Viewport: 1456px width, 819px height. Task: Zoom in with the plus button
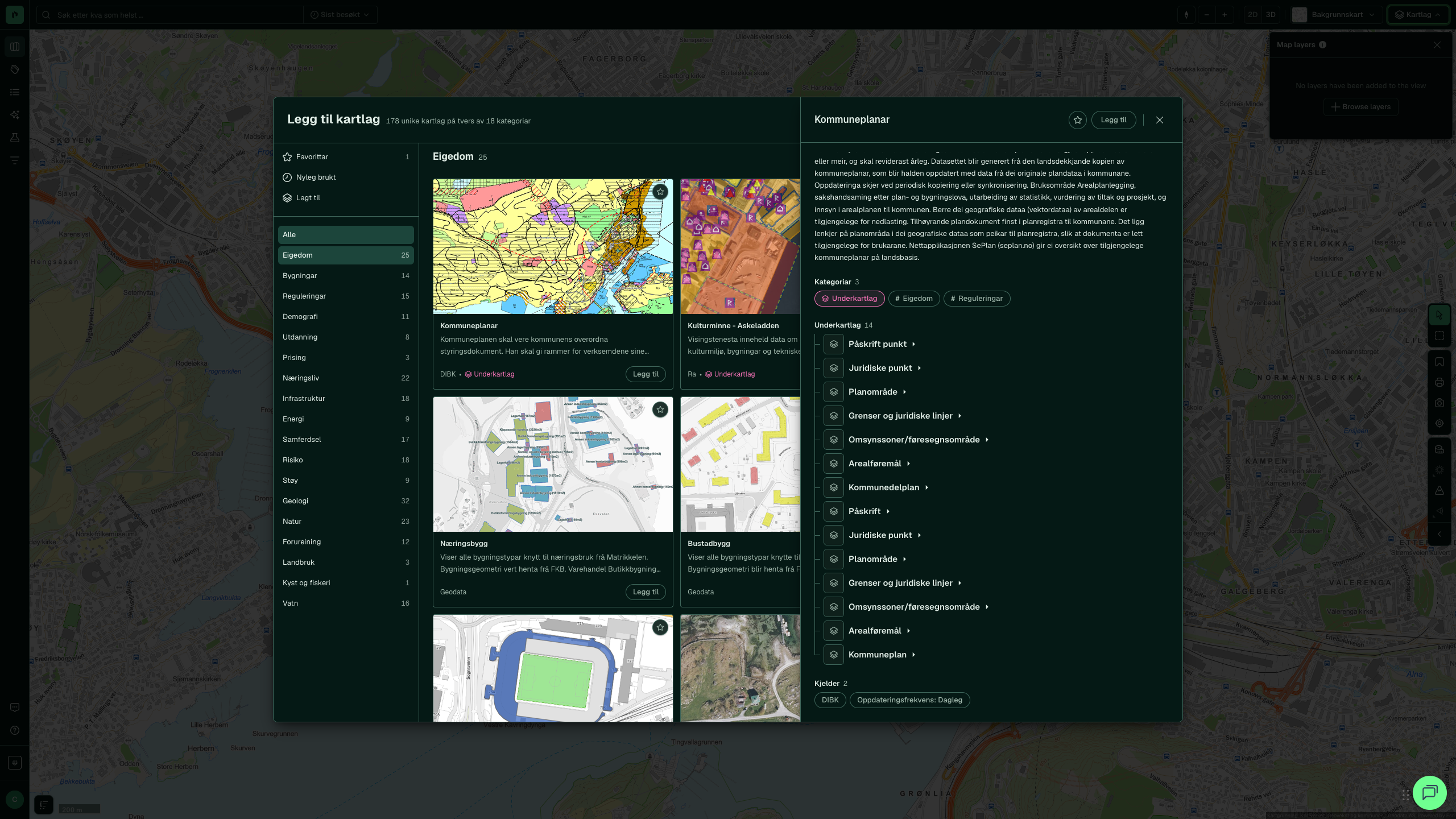click(x=1225, y=15)
